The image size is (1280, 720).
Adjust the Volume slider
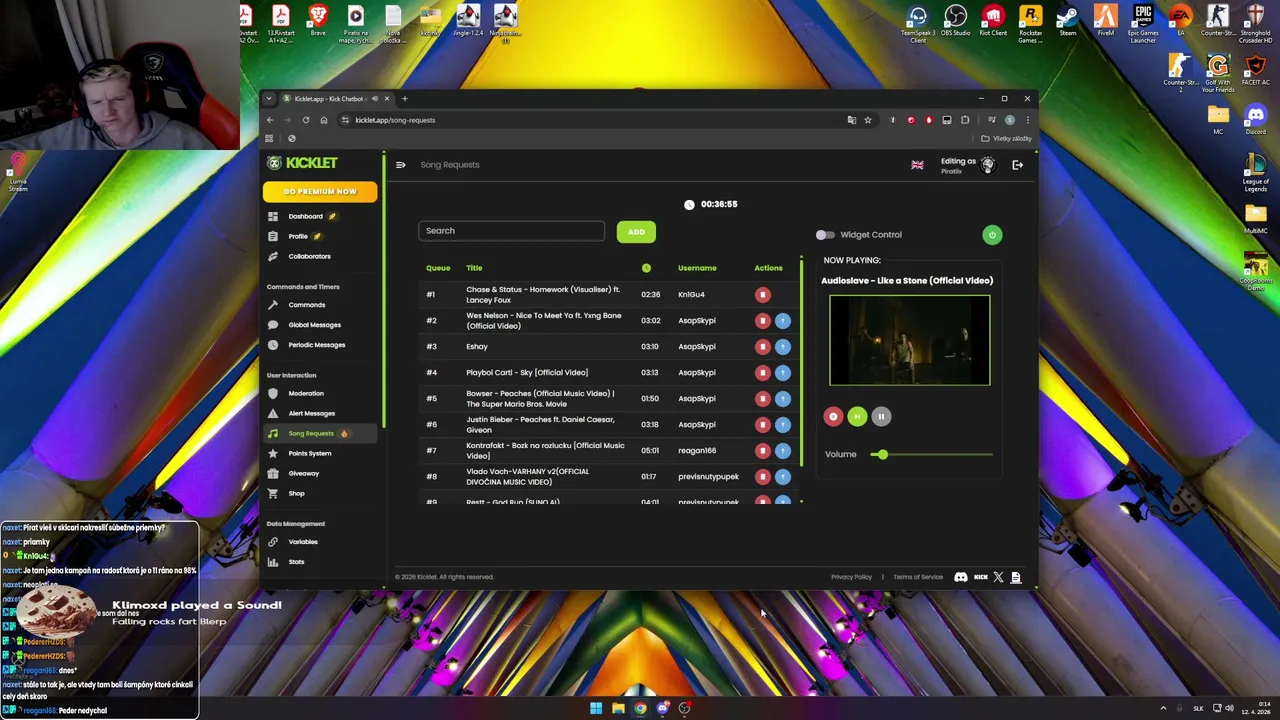930,454
